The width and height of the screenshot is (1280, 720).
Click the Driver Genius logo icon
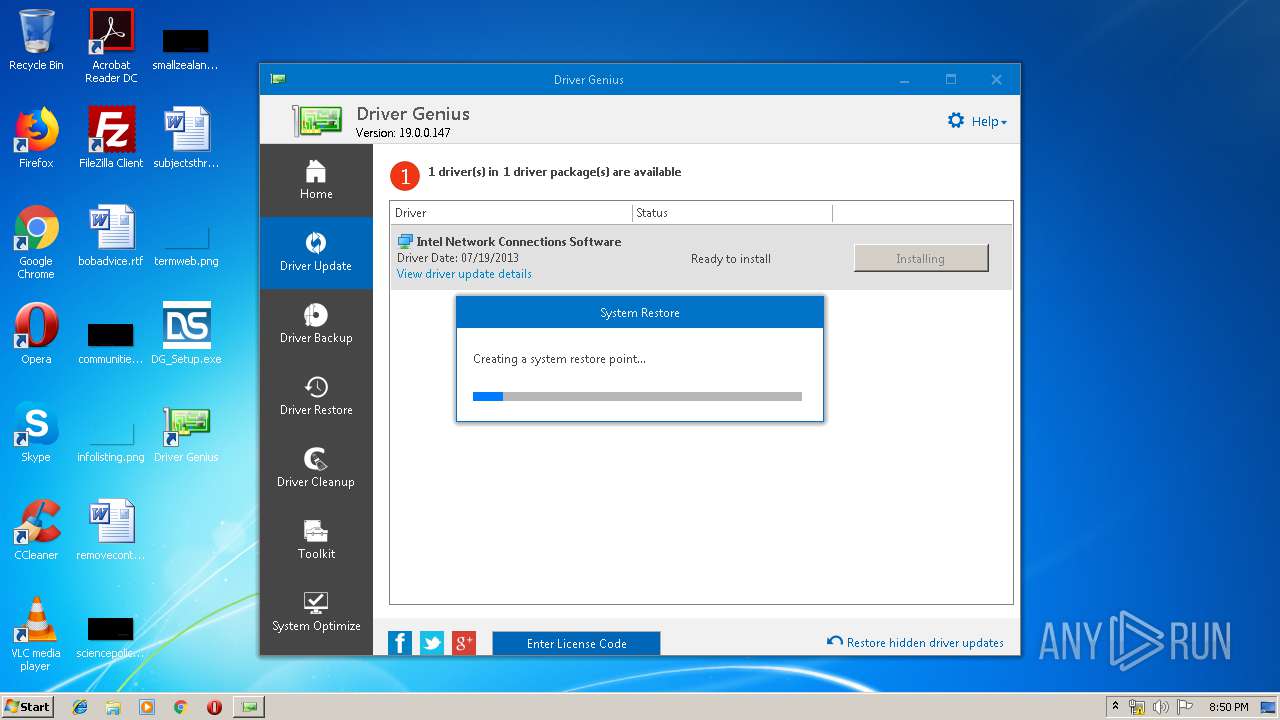coord(317,121)
